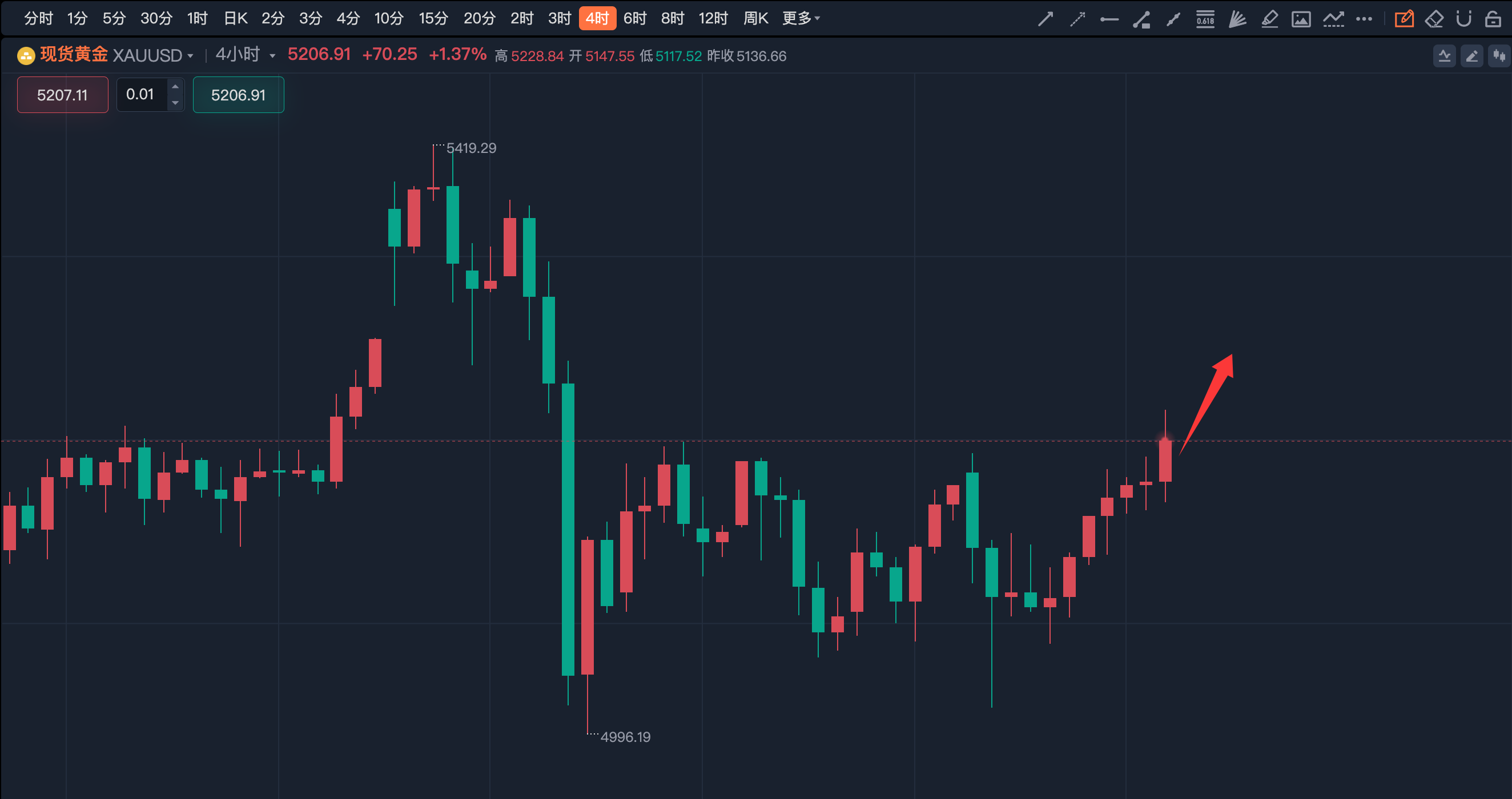The height and width of the screenshot is (799, 1512).
Task: Expand the XAUUSD symbol selector dropdown
Action: [190, 57]
